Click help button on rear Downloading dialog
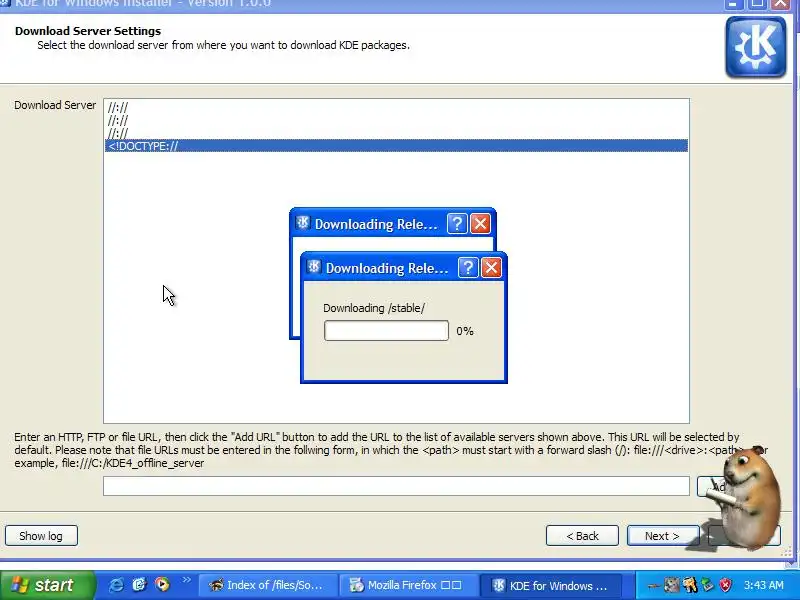Screen dimensions: 800x600 pyautogui.click(x=457, y=223)
